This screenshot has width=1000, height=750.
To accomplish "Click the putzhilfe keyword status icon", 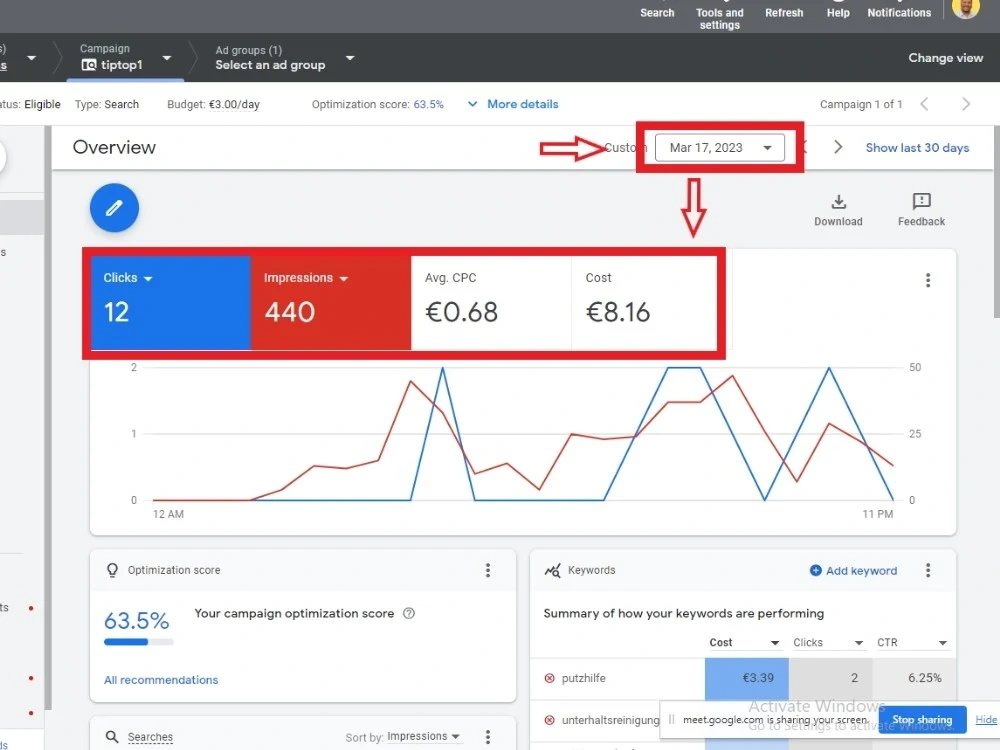I will pos(549,678).
